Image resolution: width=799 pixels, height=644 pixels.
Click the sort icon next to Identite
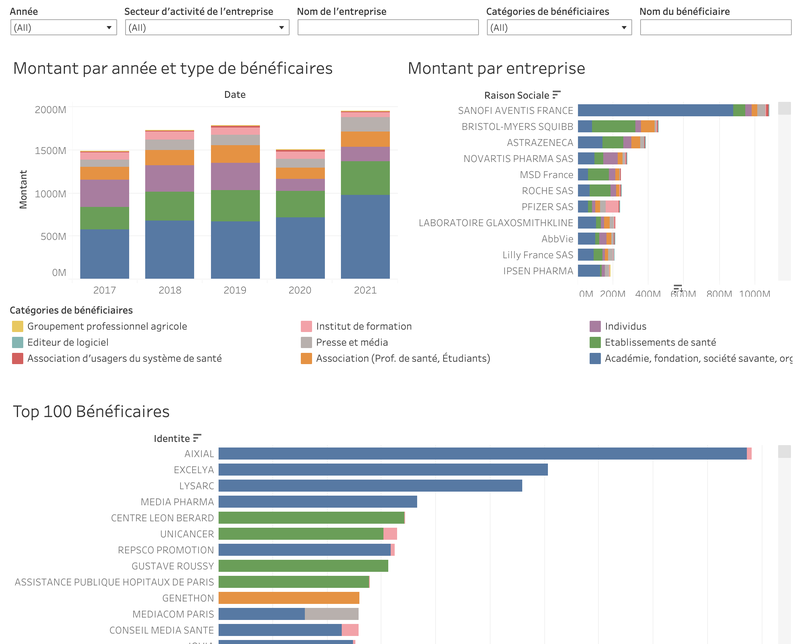click(198, 437)
